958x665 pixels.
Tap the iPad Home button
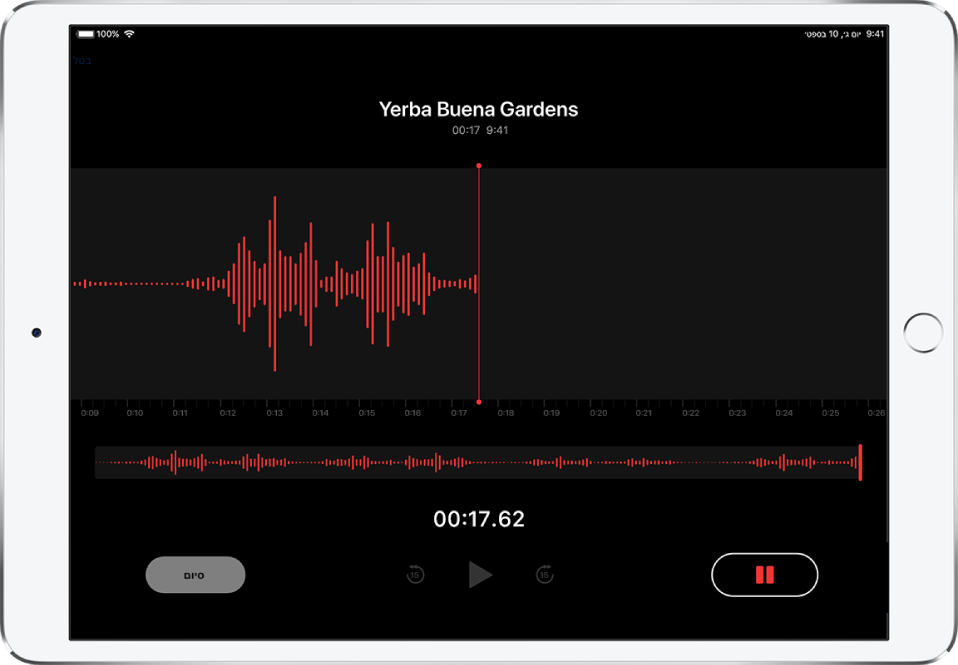point(923,332)
